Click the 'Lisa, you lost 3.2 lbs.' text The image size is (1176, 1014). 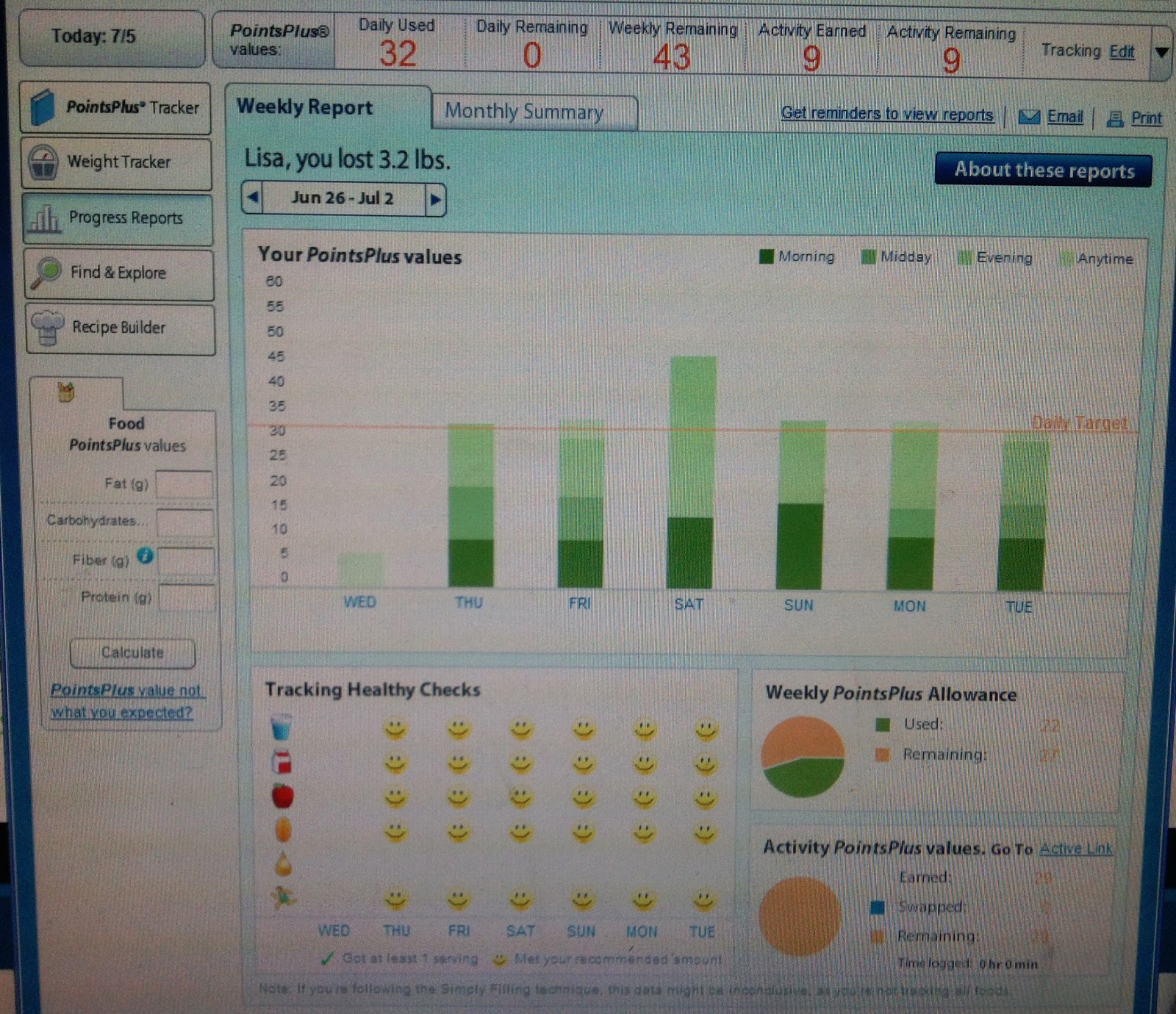[347, 159]
